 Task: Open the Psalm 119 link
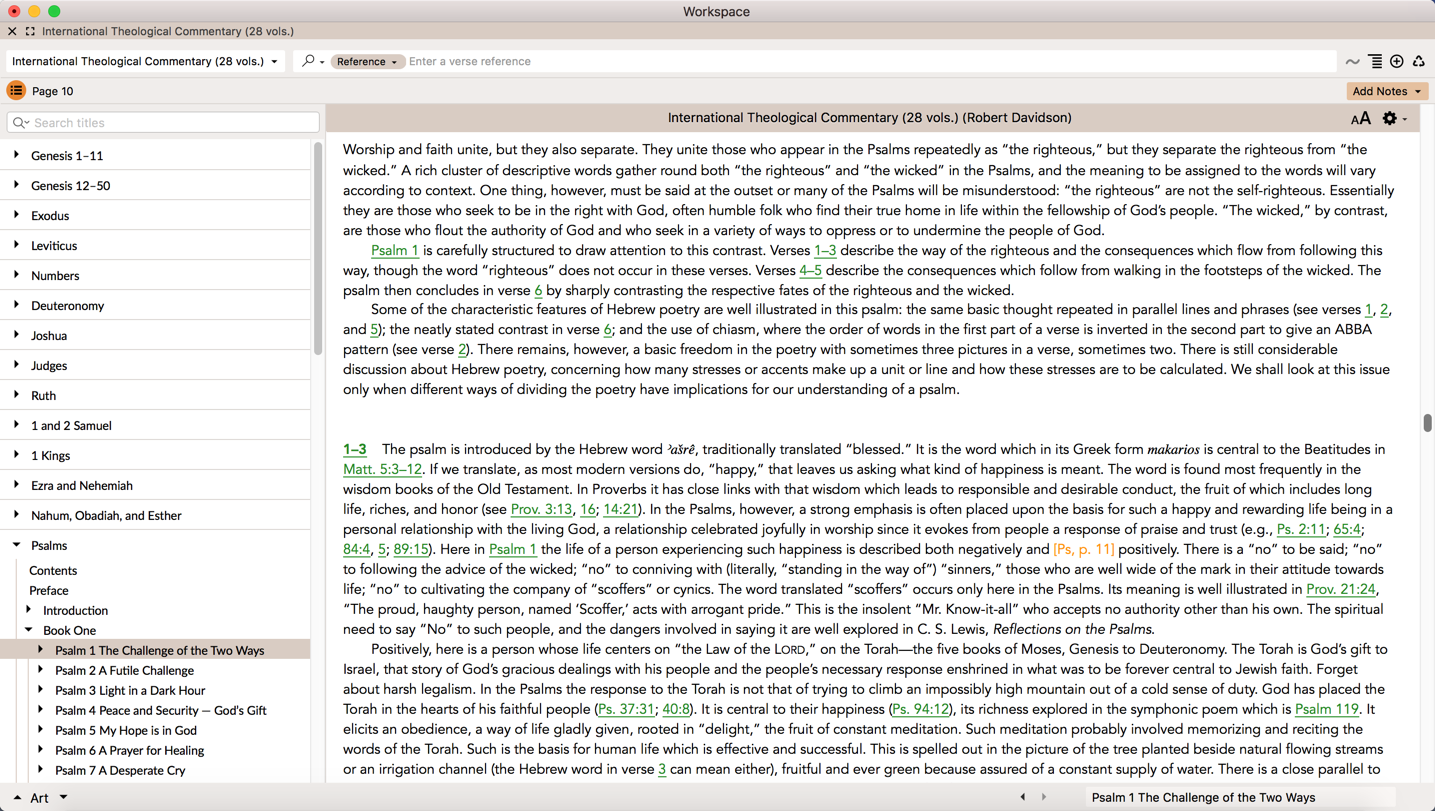1327,709
